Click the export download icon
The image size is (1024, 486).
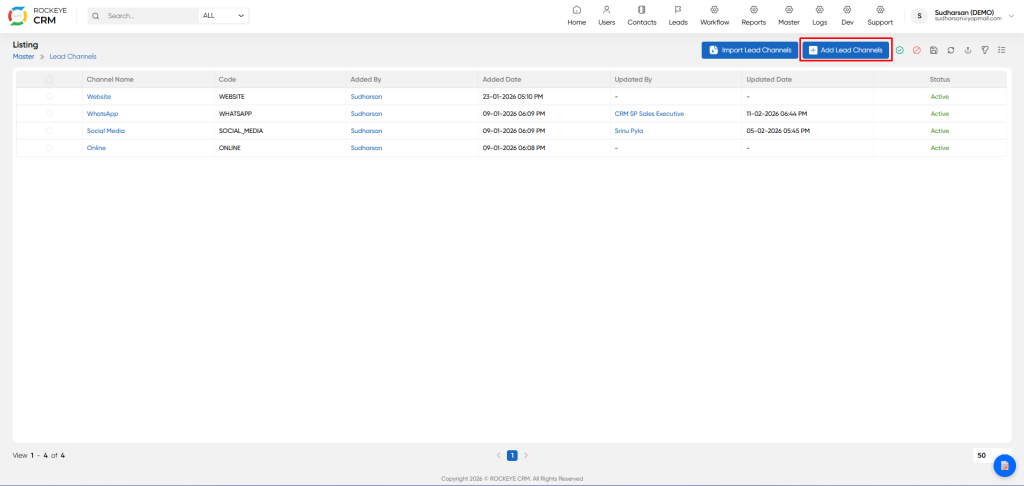(x=968, y=50)
